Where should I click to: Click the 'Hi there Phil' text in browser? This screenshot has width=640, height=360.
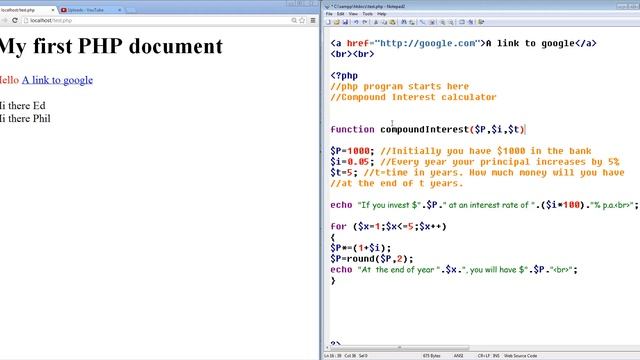pos(25,119)
